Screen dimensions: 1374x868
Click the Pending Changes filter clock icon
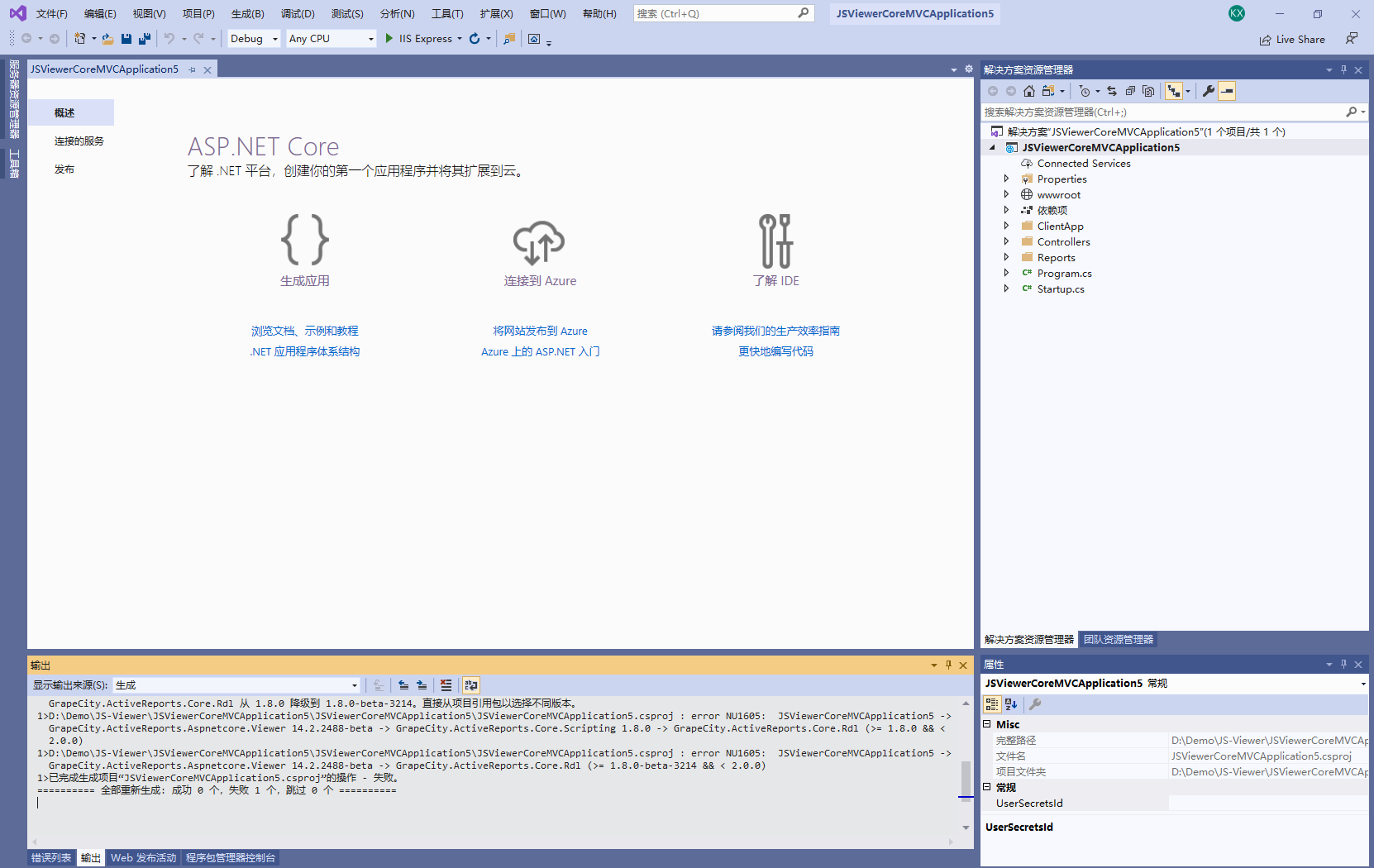click(1085, 91)
